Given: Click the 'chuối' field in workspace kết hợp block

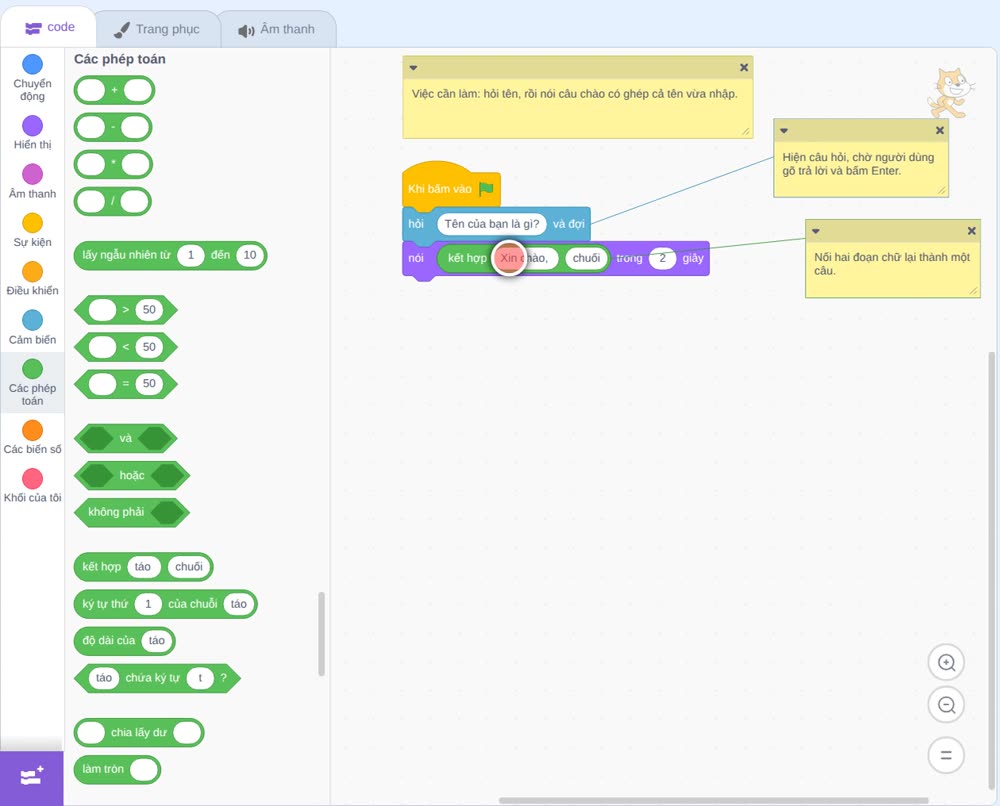Looking at the screenshot, I should (x=586, y=258).
